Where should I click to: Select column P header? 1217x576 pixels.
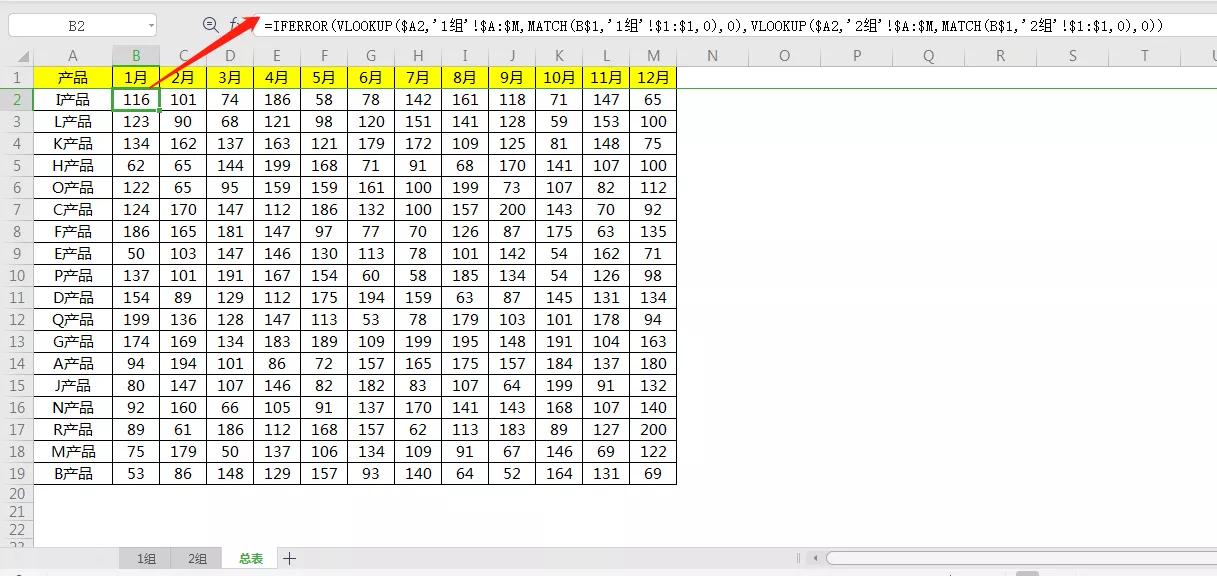point(856,56)
